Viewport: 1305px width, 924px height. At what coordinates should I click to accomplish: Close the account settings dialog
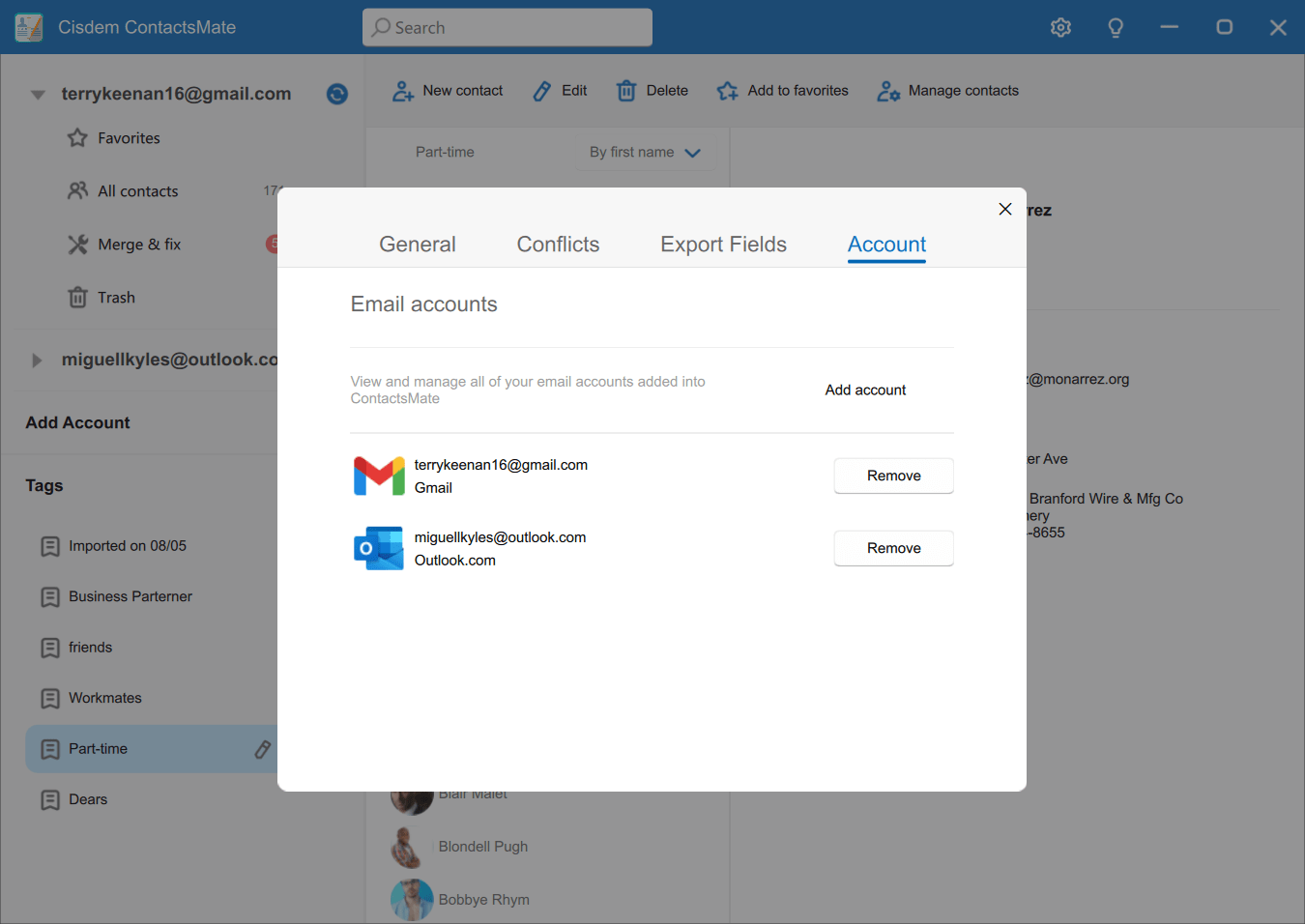pyautogui.click(x=1004, y=209)
